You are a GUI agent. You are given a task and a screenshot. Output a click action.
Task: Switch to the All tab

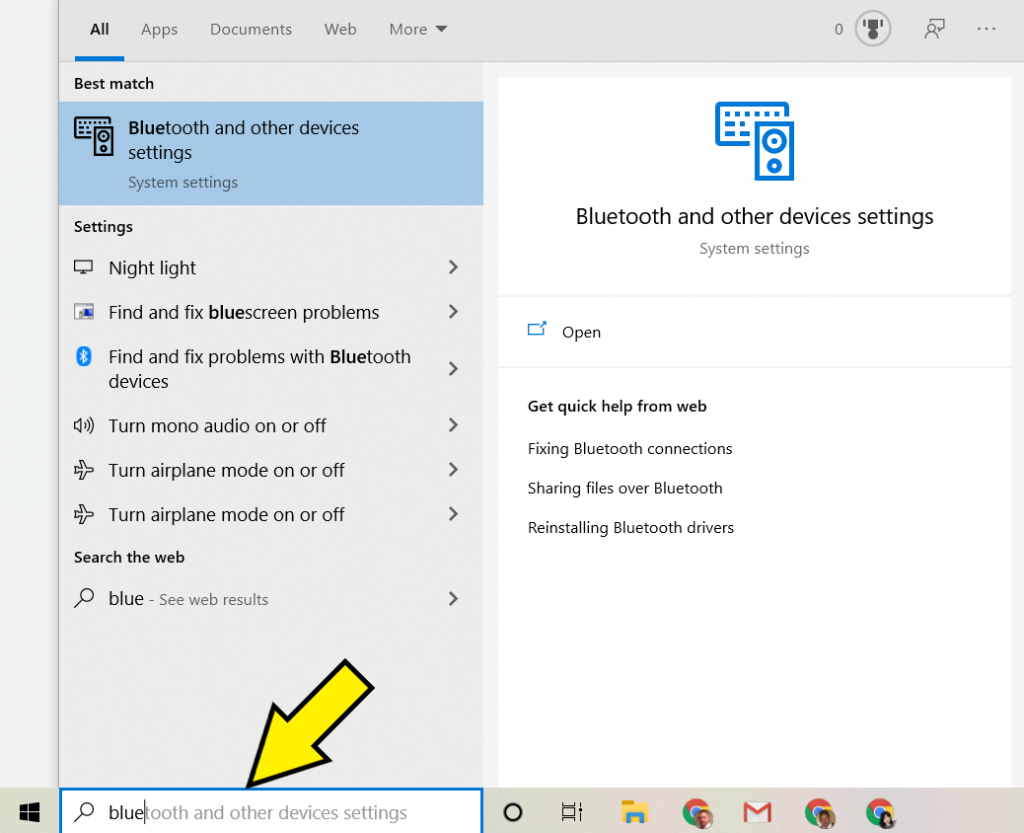pyautogui.click(x=99, y=29)
